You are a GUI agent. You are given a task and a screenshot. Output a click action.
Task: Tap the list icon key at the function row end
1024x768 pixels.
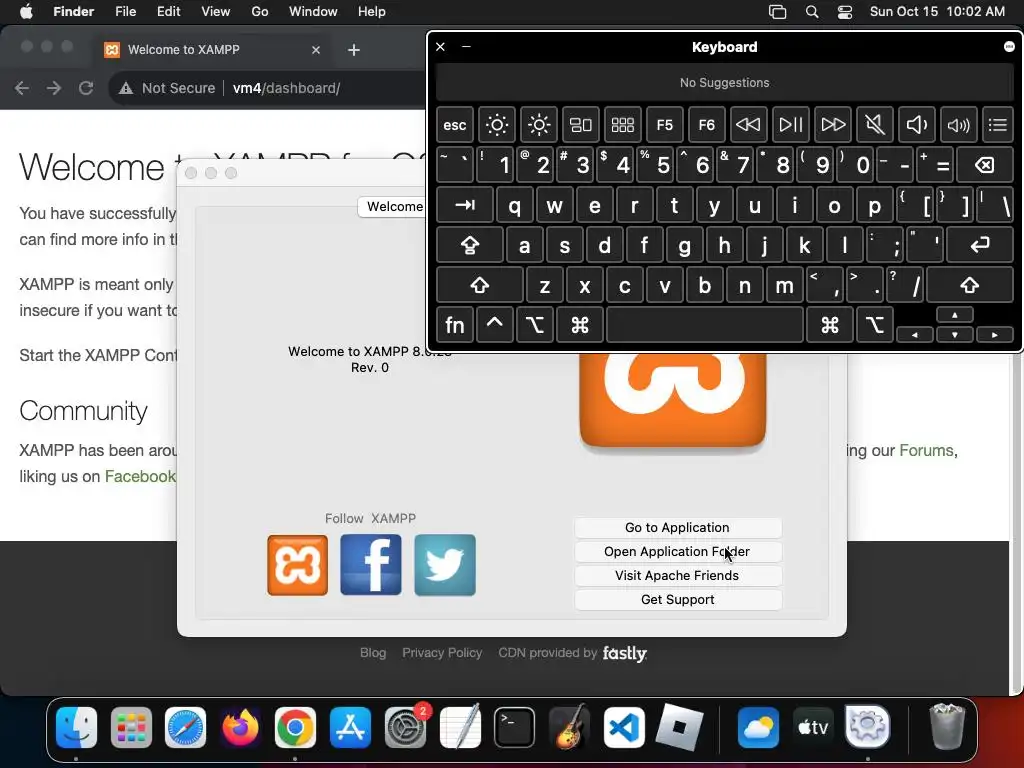coord(998,125)
